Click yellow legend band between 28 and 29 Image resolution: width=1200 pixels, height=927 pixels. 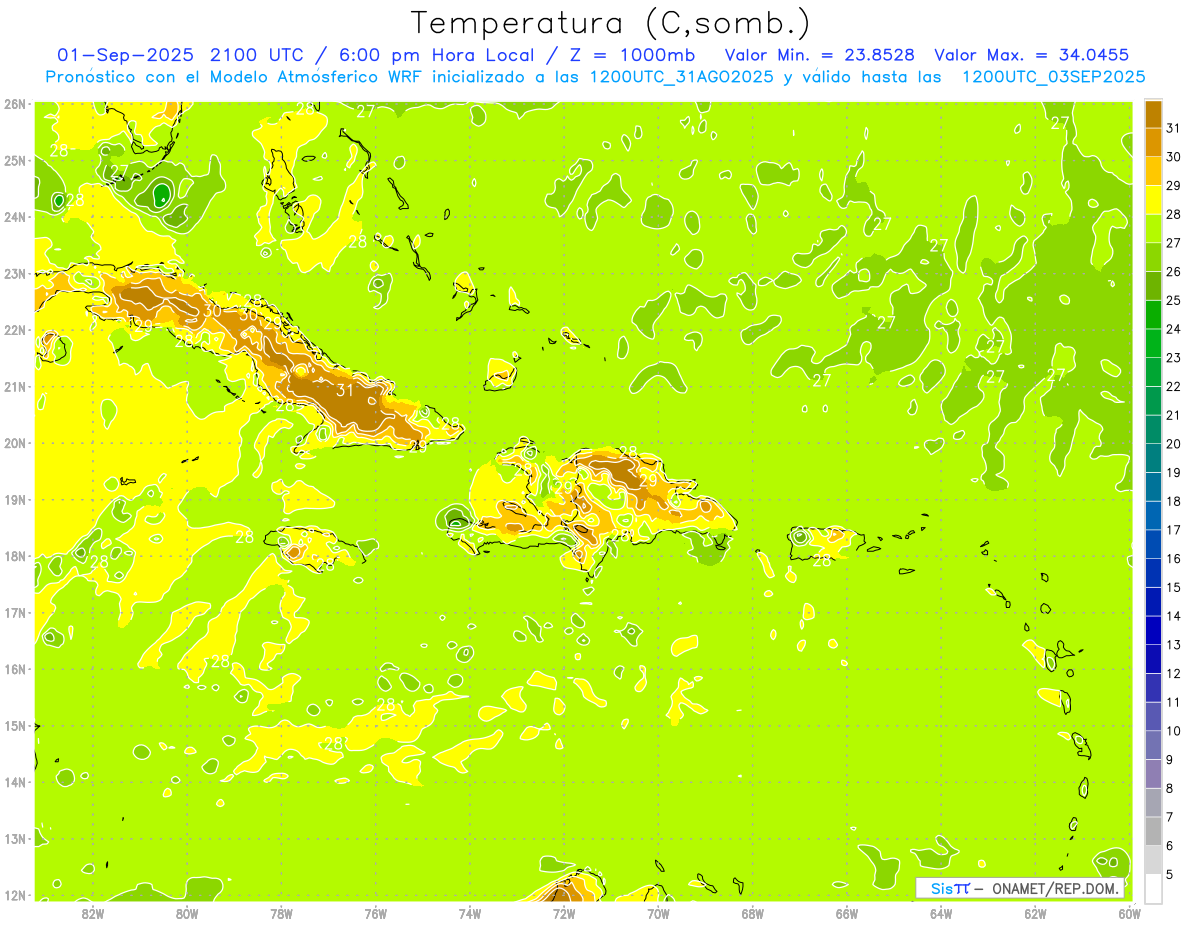pos(1153,200)
